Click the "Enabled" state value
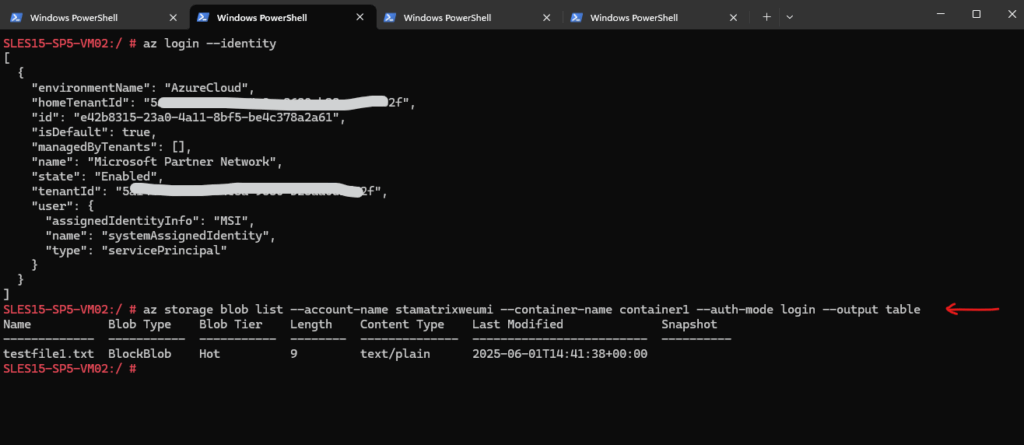 (x=126, y=177)
